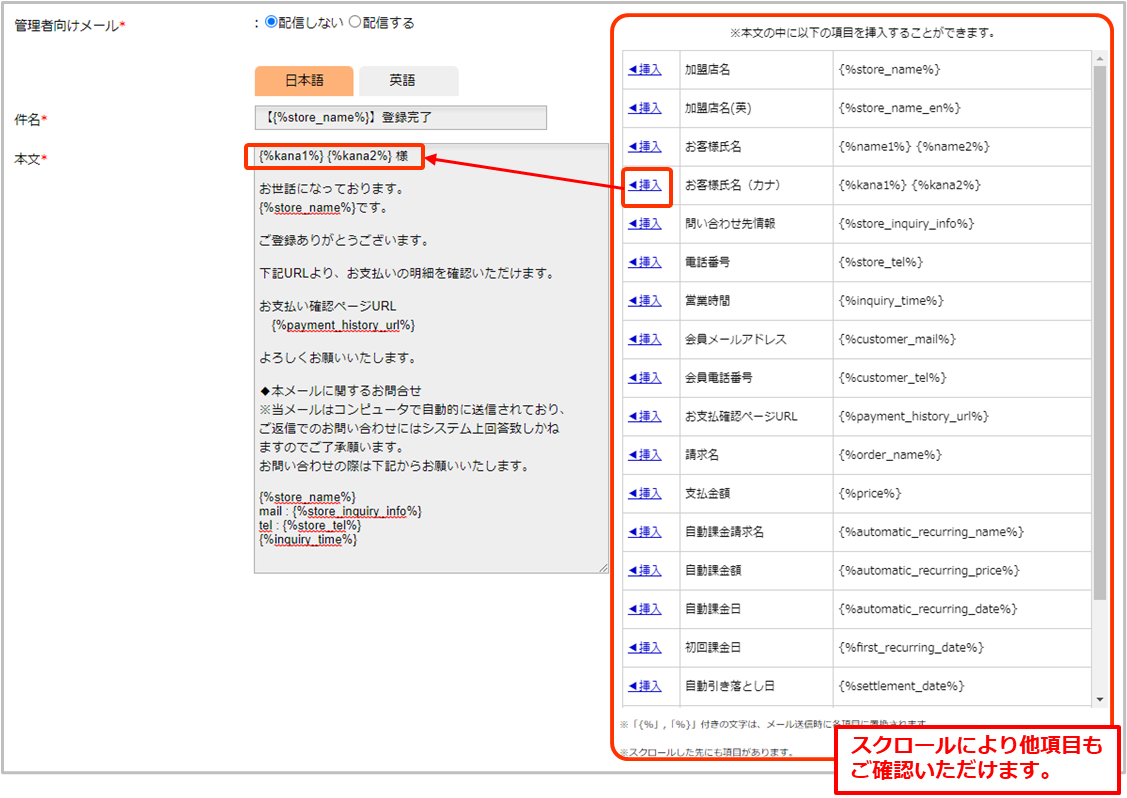Select the 配信しない radio button
Viewport: 1127px width, 798px height.
point(271,23)
